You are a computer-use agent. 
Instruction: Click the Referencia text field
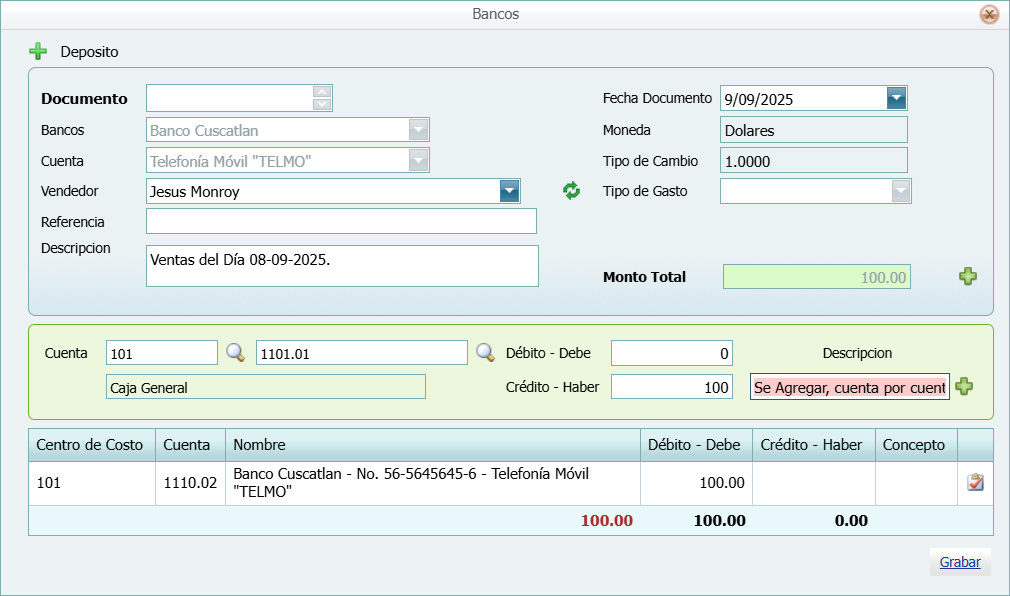pos(341,221)
